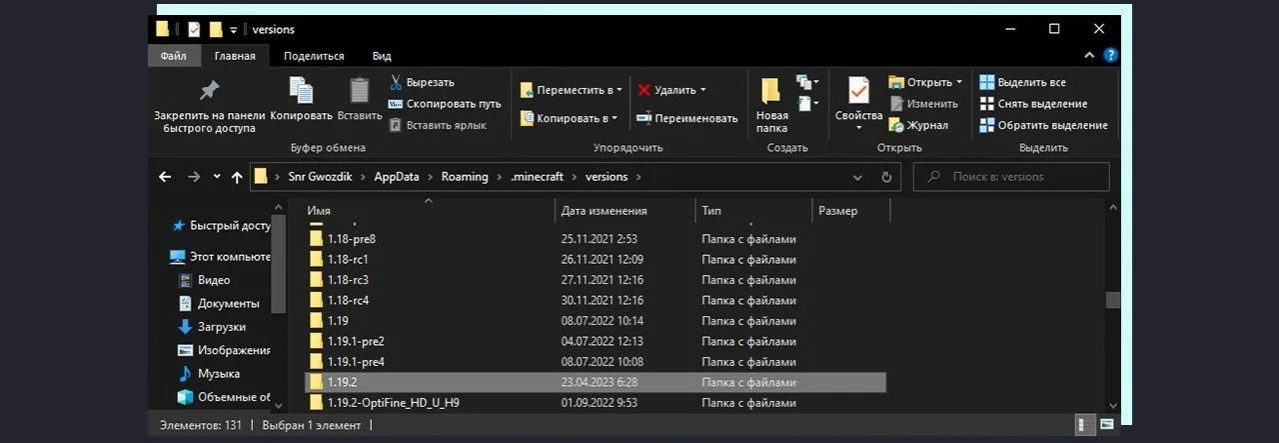Click Вырезать (Cut) scissors icon
This screenshot has height=443, width=1279.
click(396, 82)
